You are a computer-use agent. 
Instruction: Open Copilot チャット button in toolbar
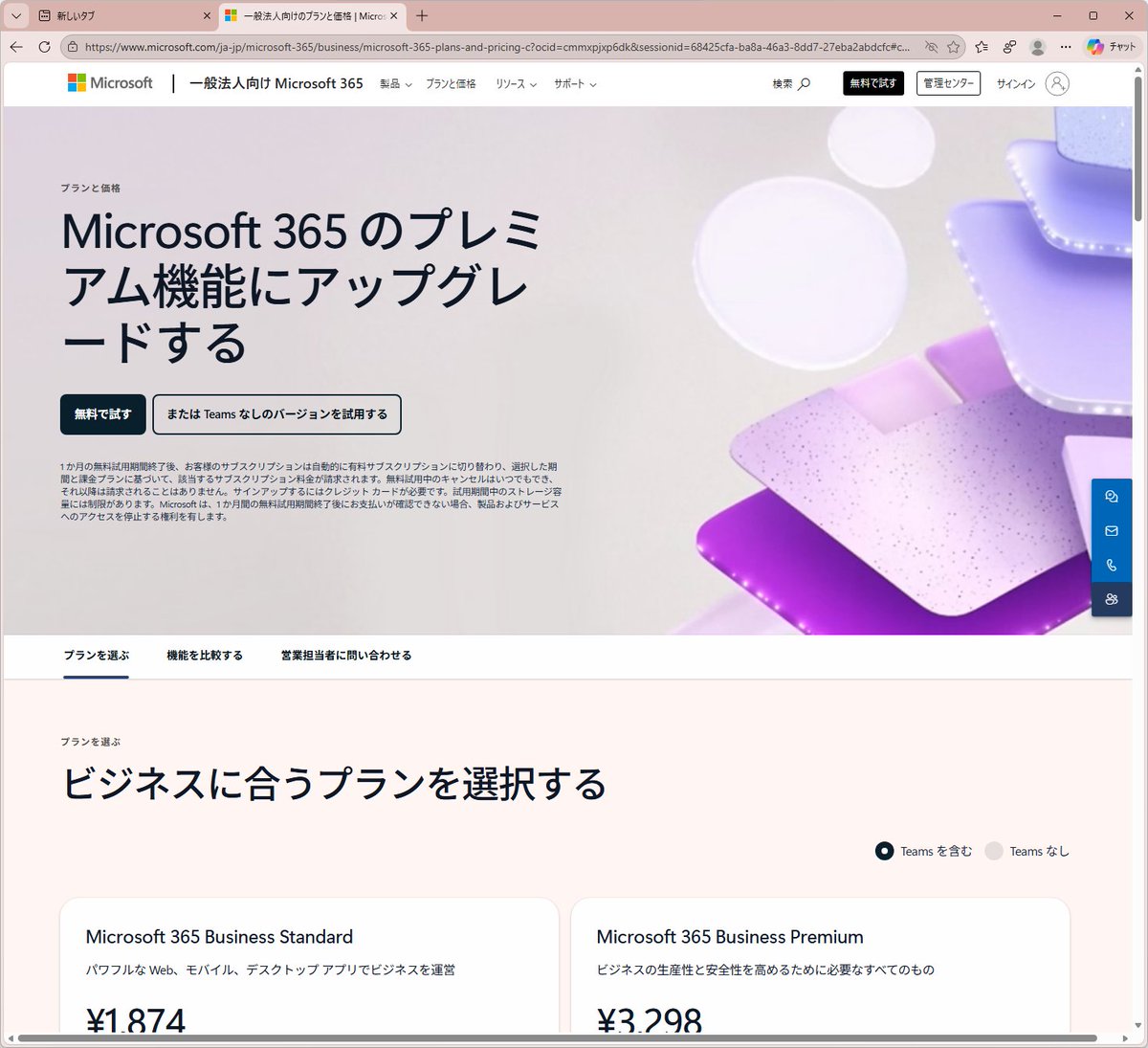1112,47
